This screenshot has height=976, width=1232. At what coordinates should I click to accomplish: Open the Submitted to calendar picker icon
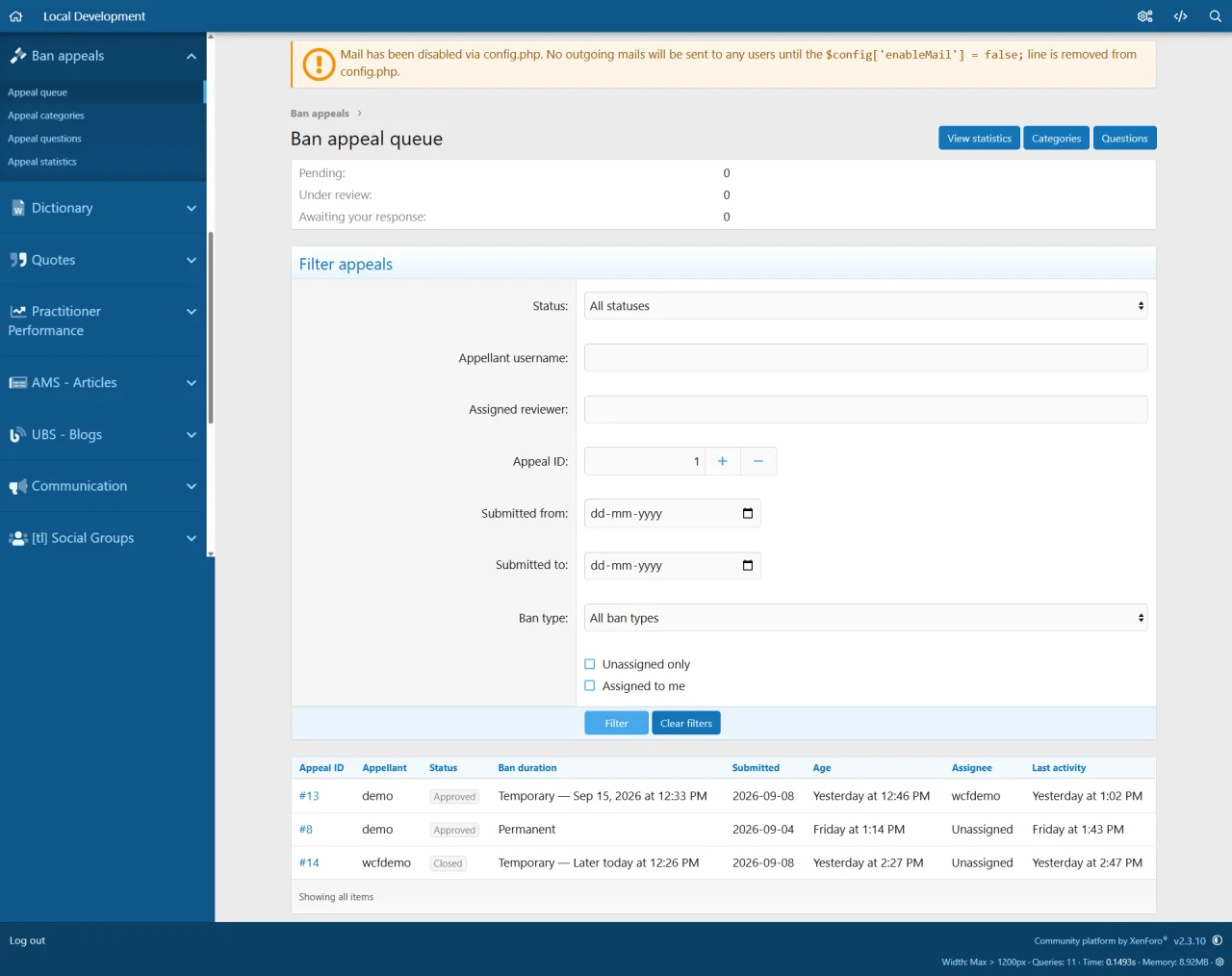click(748, 566)
